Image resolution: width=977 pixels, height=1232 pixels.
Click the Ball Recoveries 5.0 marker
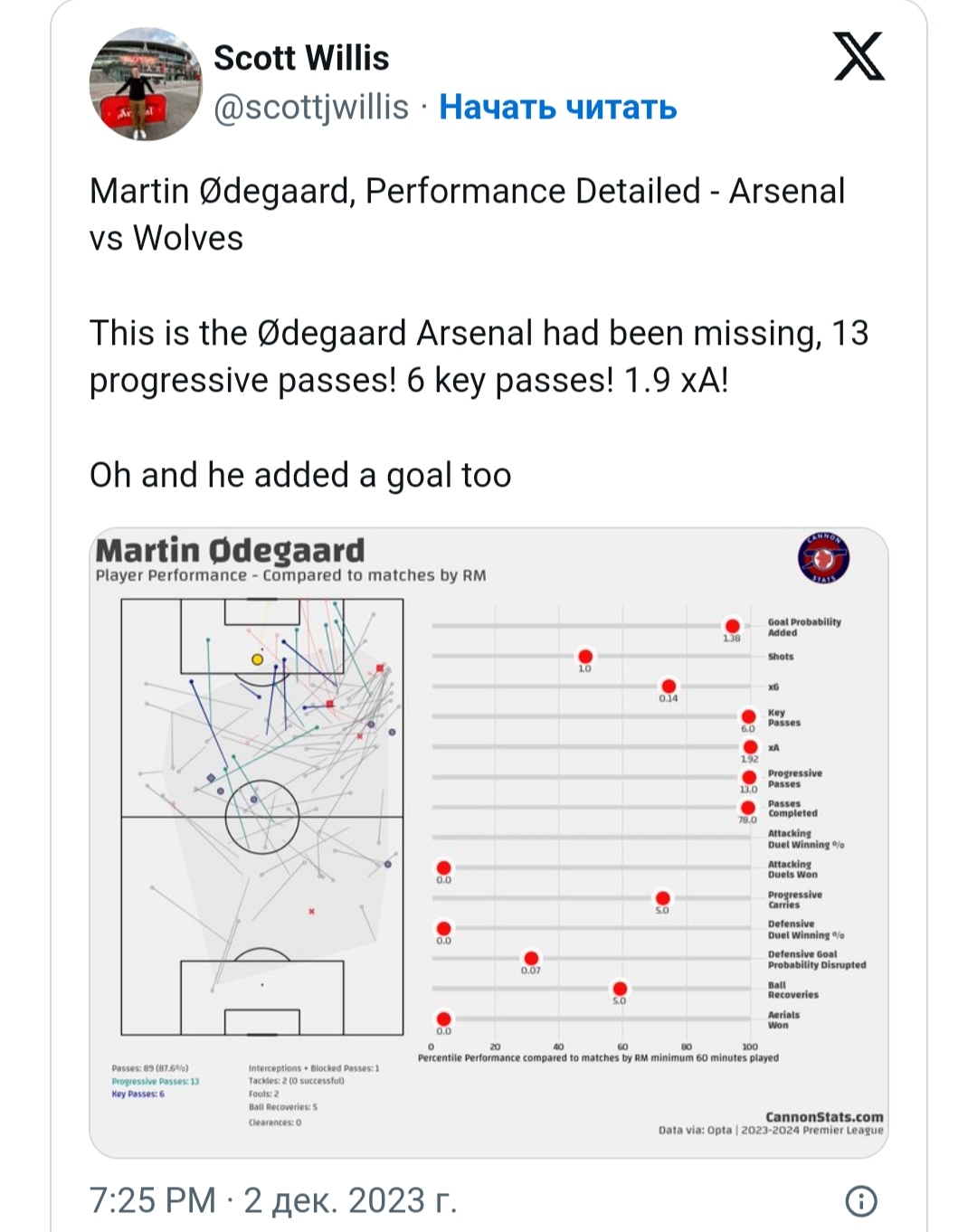(620, 989)
